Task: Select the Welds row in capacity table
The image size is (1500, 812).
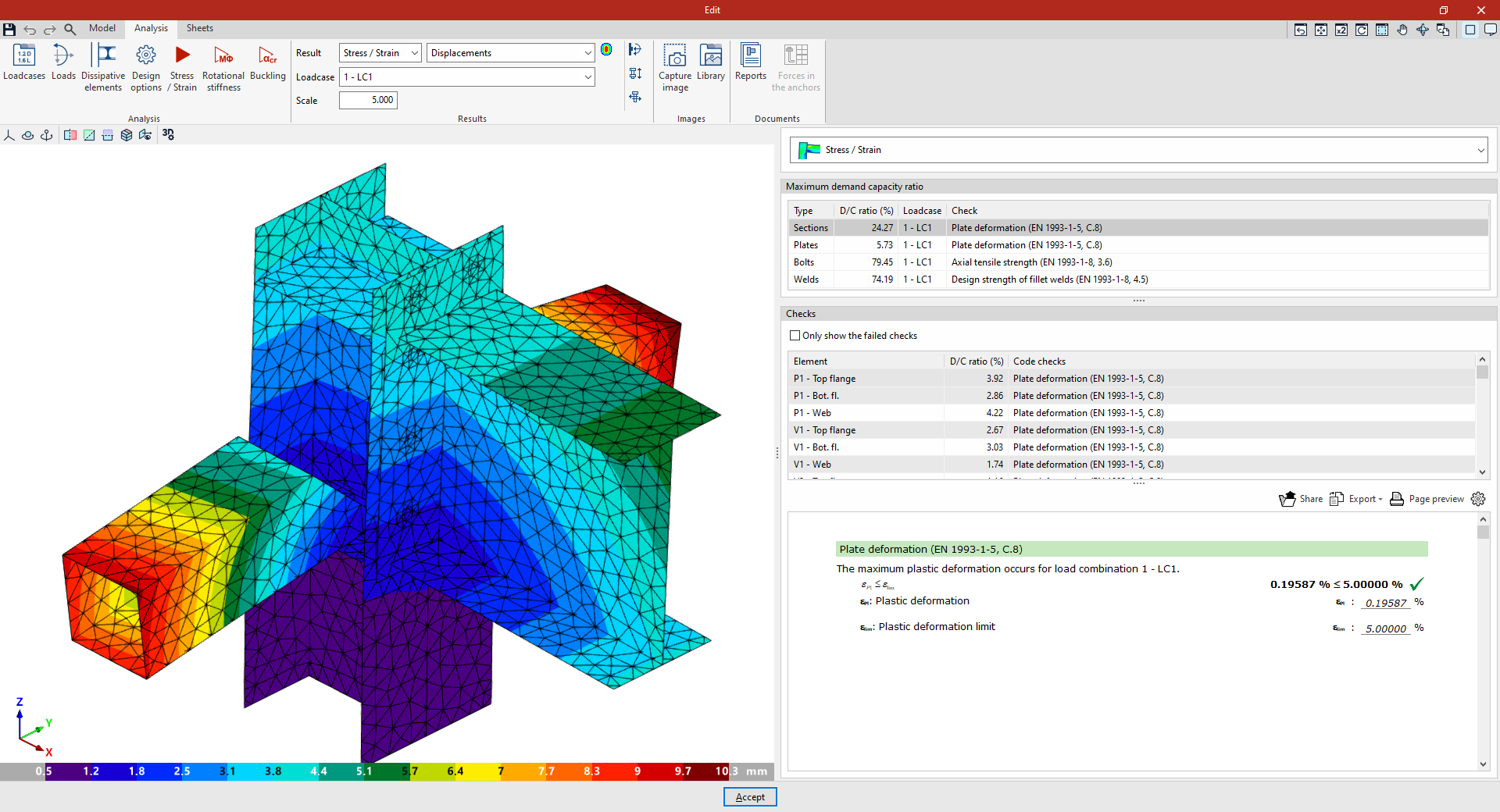Action: [1138, 280]
